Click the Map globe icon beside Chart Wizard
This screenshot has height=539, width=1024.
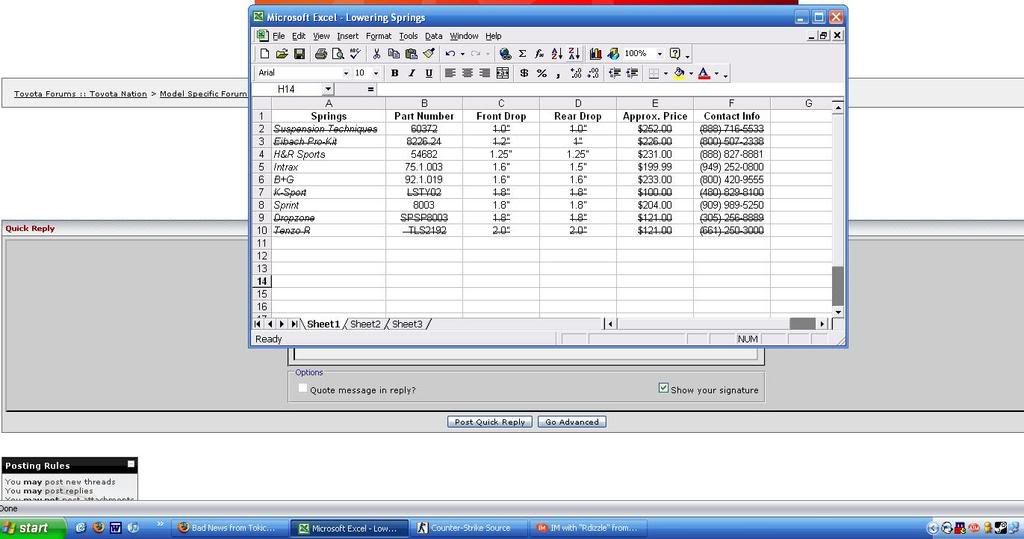tap(613, 54)
